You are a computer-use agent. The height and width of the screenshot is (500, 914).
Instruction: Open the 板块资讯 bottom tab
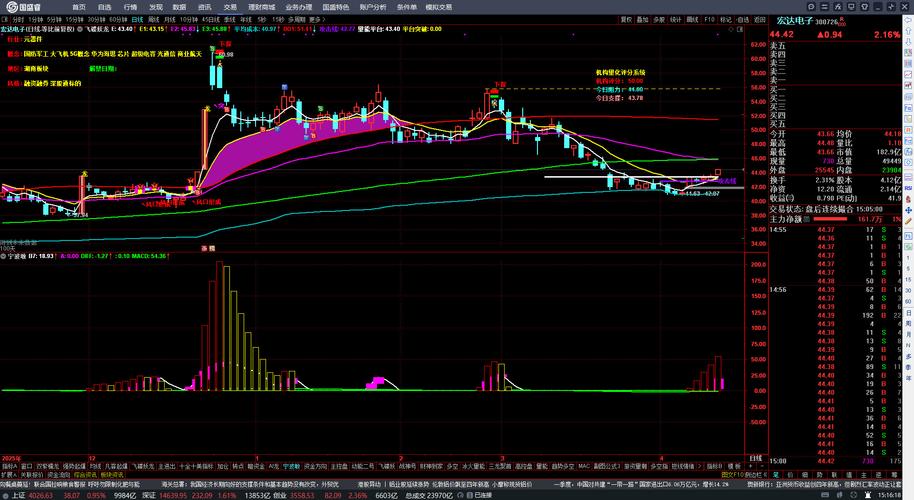112,475
